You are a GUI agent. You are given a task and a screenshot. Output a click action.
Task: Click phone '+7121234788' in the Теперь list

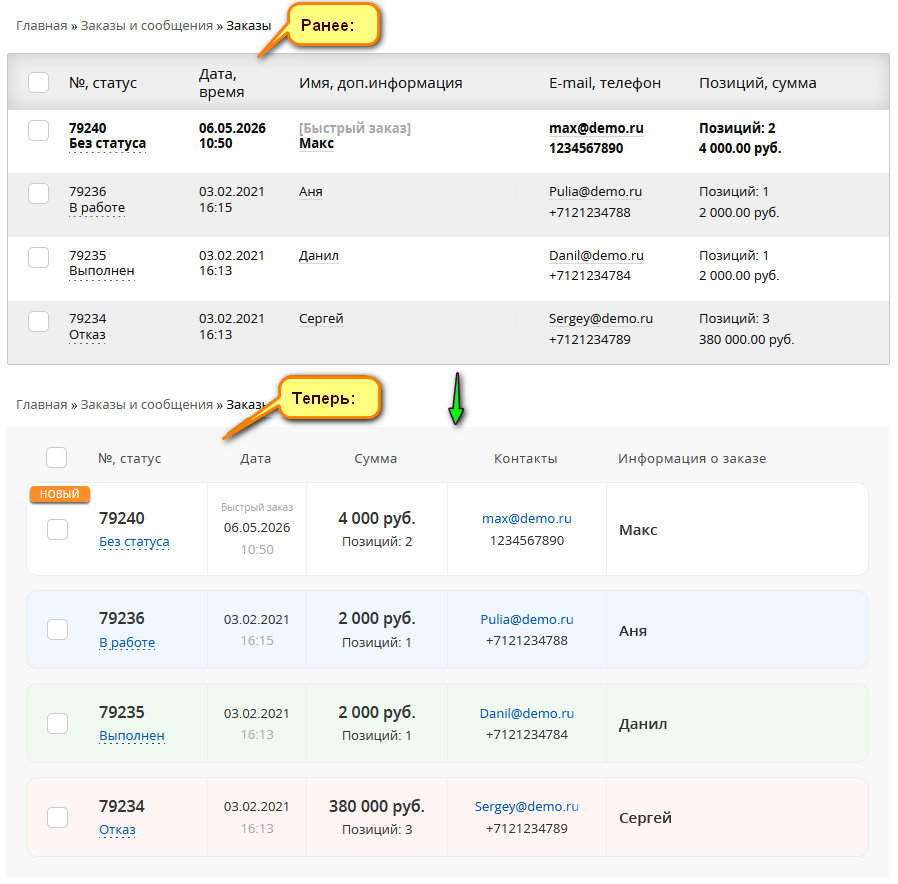tap(527, 641)
